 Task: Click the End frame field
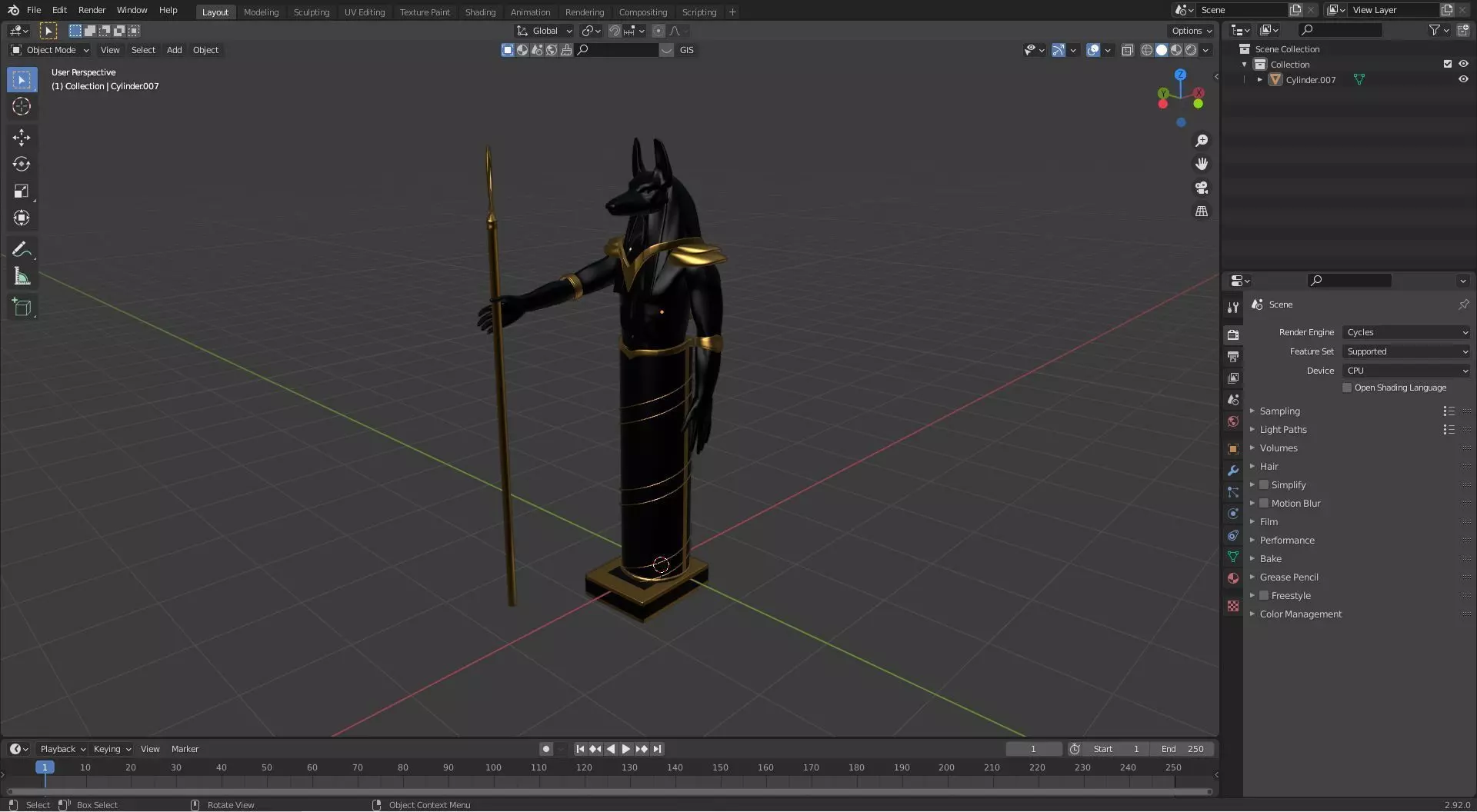[1182, 750]
